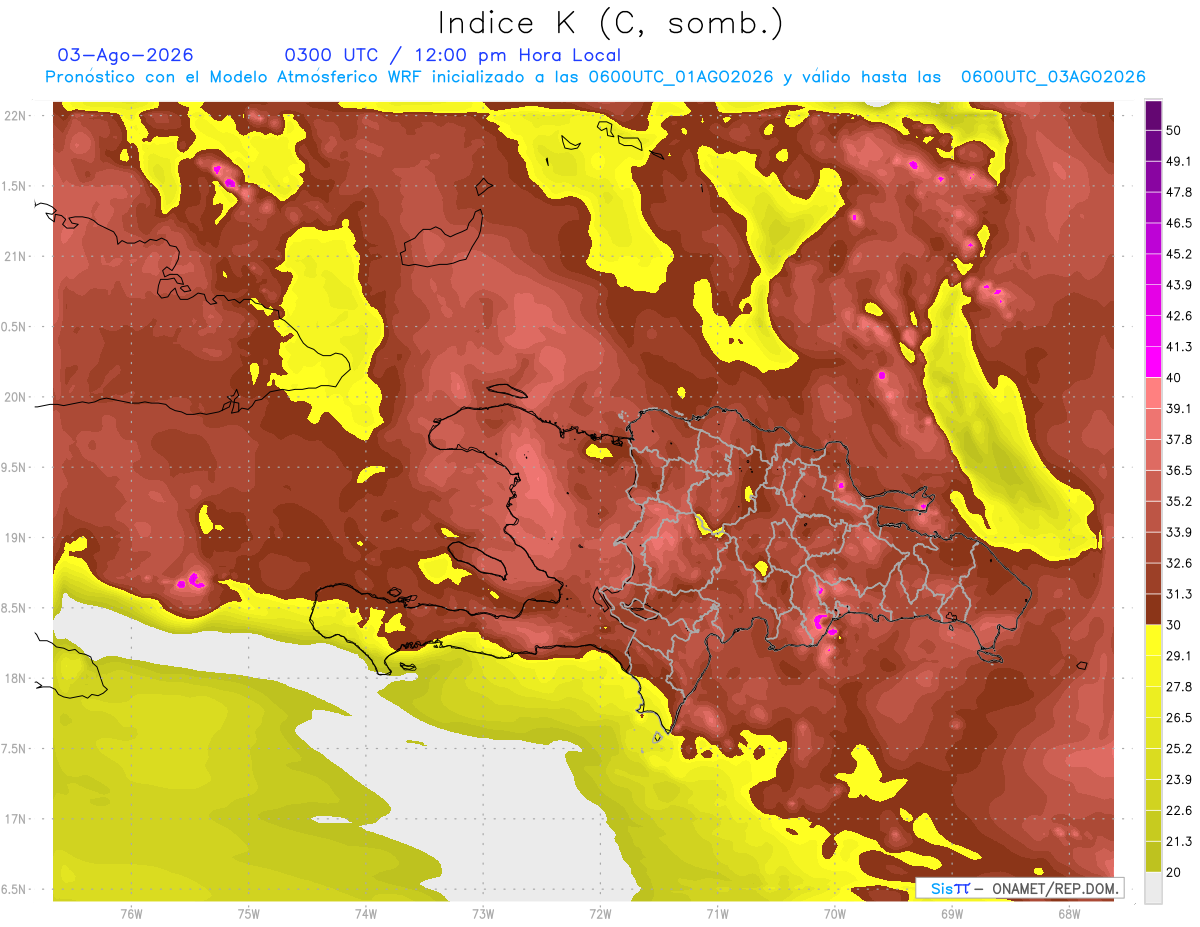Click the colorbar value 50
1200x927 pixels.
tap(1175, 131)
